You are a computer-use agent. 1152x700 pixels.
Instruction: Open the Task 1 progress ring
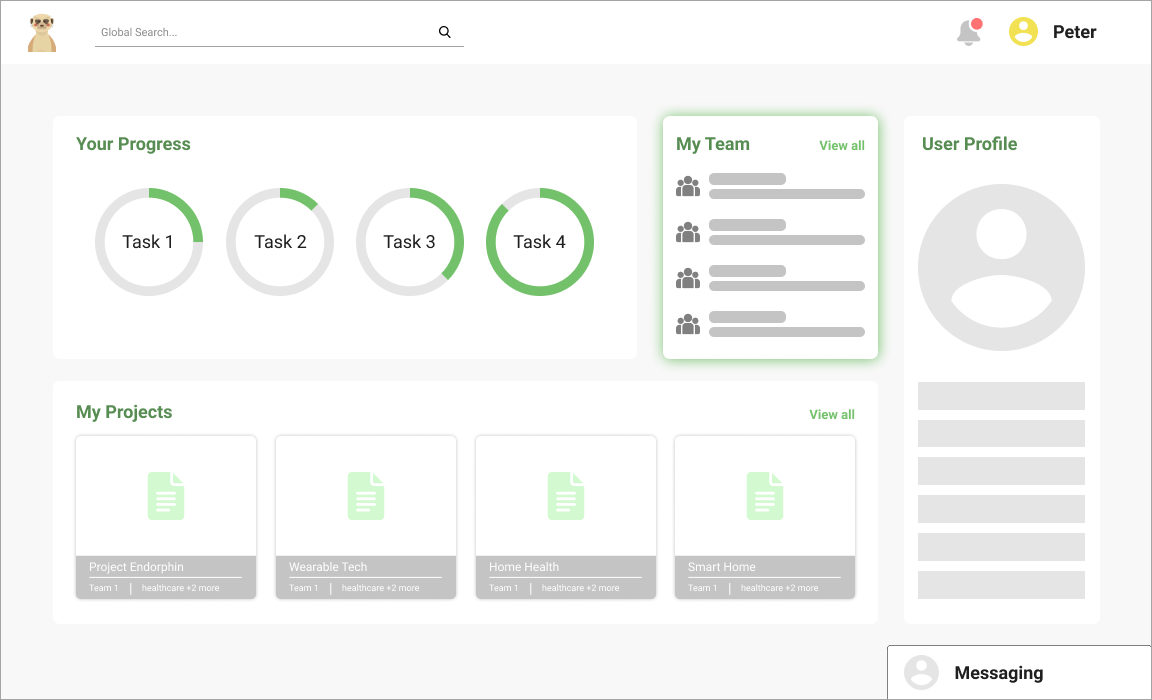coord(149,242)
